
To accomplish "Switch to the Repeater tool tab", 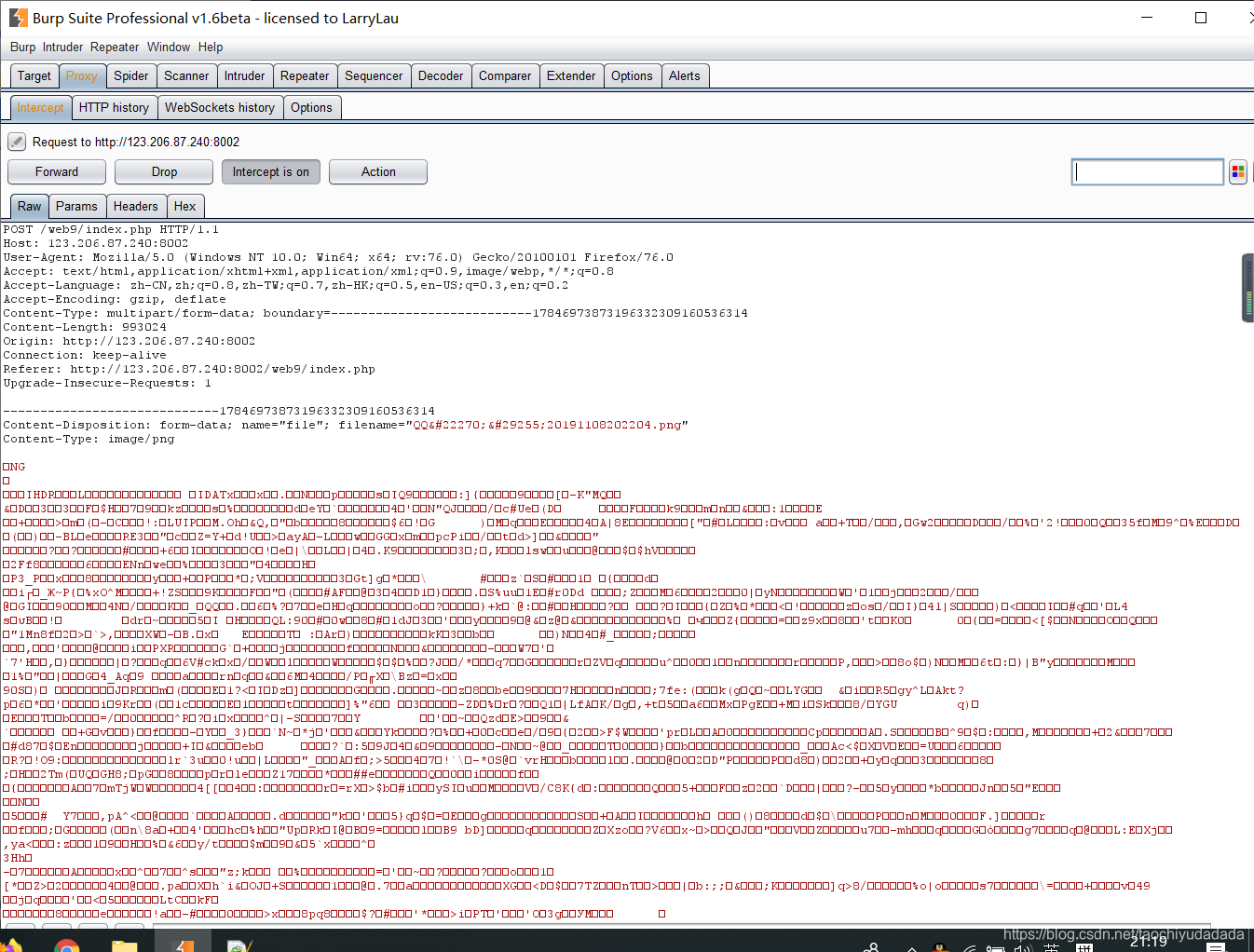I will (x=305, y=76).
